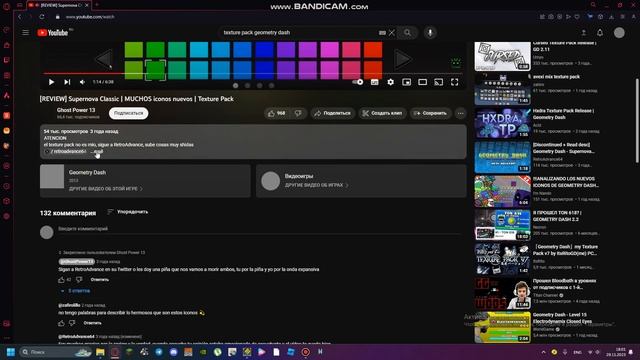Share the video via Поделиться

(x=333, y=113)
